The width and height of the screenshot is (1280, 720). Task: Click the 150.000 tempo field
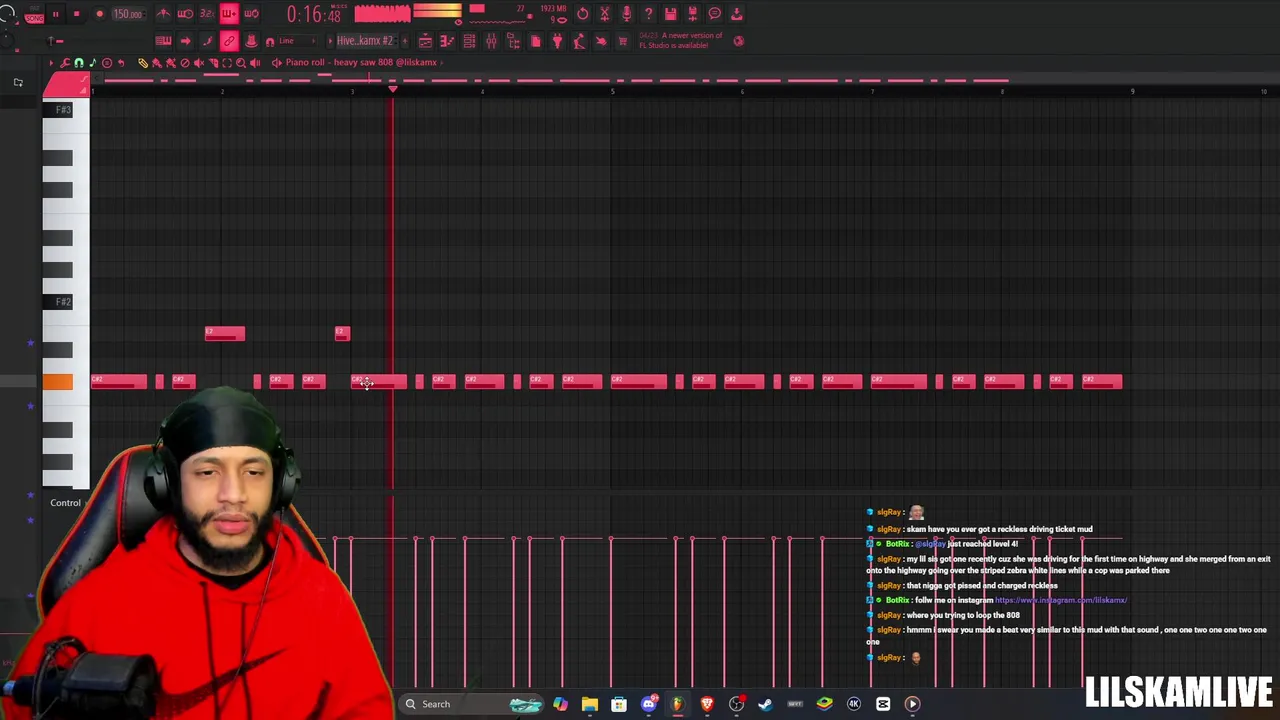(x=128, y=14)
